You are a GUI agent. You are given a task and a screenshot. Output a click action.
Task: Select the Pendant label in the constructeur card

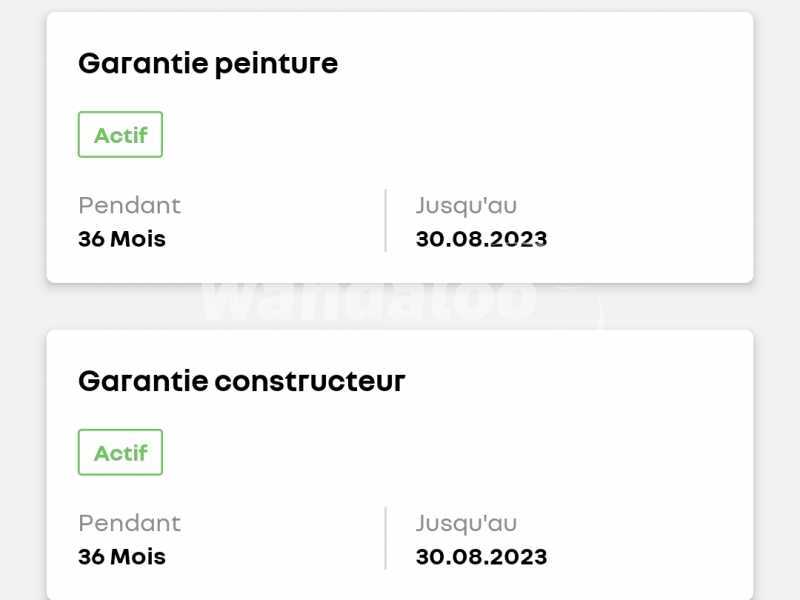click(x=129, y=523)
